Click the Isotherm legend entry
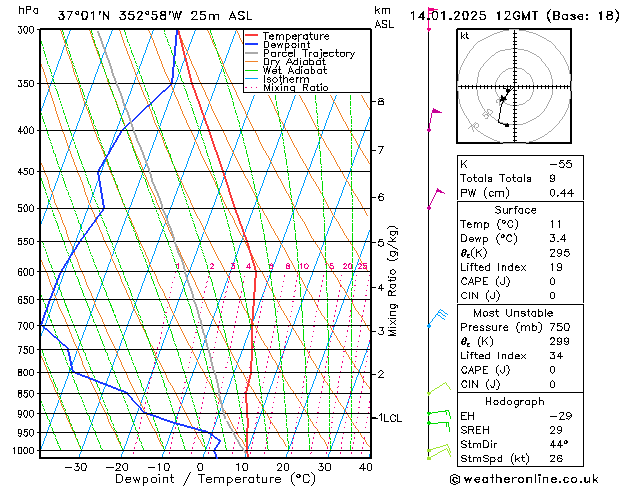 tap(286, 79)
